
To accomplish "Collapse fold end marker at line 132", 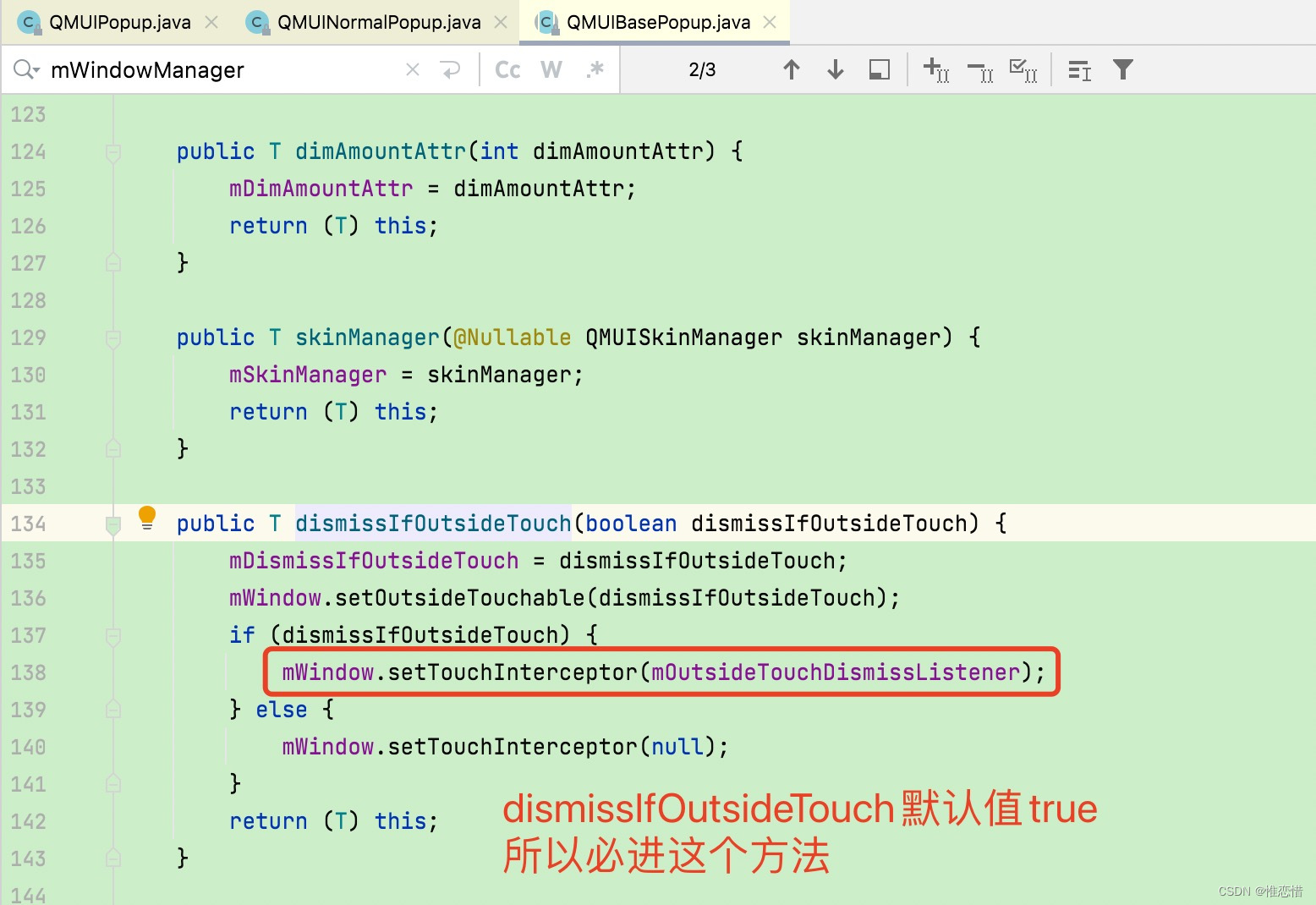I will point(112,449).
